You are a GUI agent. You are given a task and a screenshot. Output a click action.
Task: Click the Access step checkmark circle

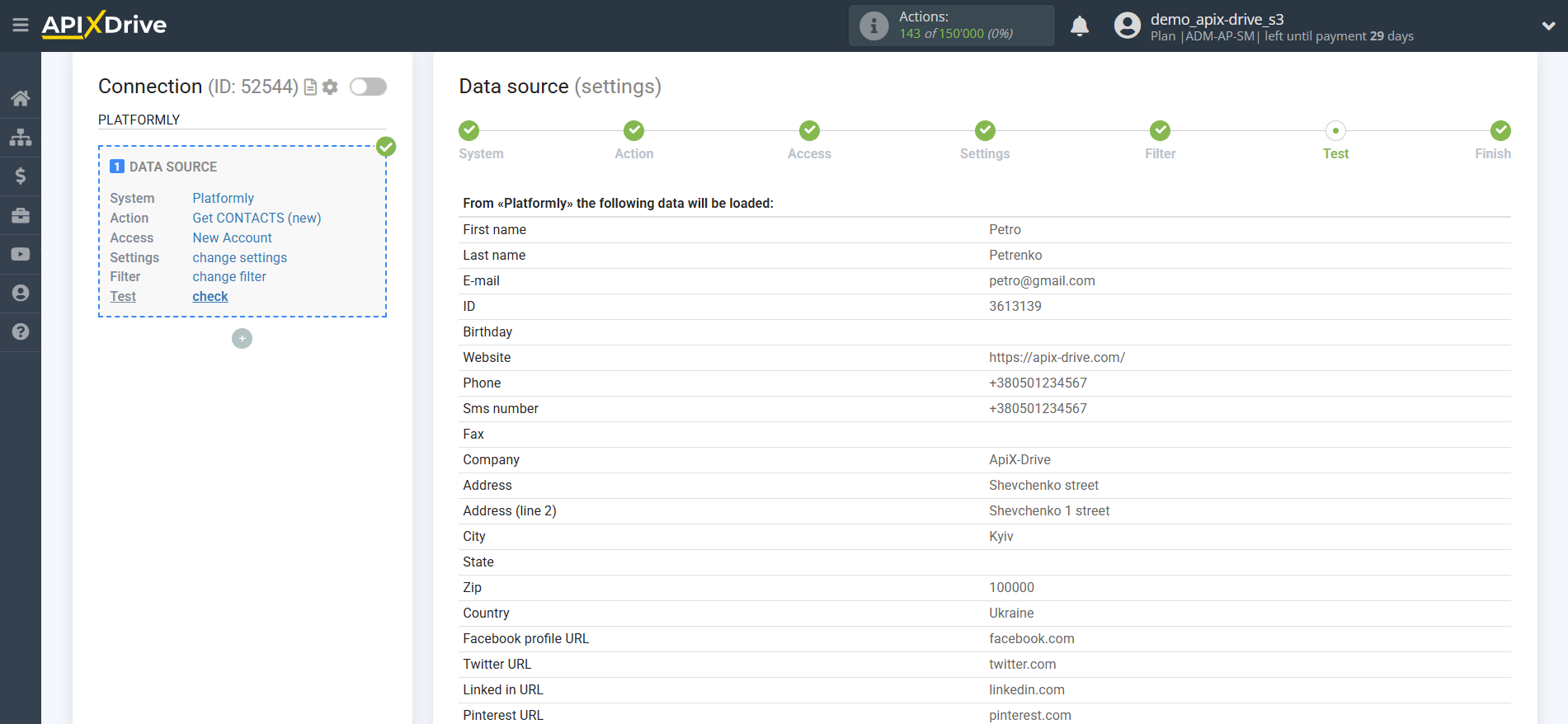coord(809,130)
